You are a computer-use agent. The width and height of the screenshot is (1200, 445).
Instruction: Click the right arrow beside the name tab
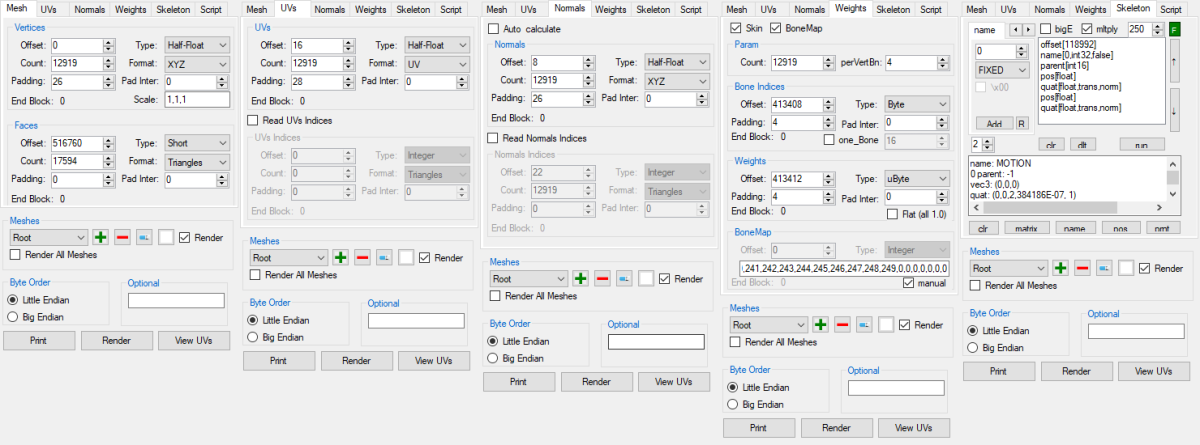tap(1028, 30)
